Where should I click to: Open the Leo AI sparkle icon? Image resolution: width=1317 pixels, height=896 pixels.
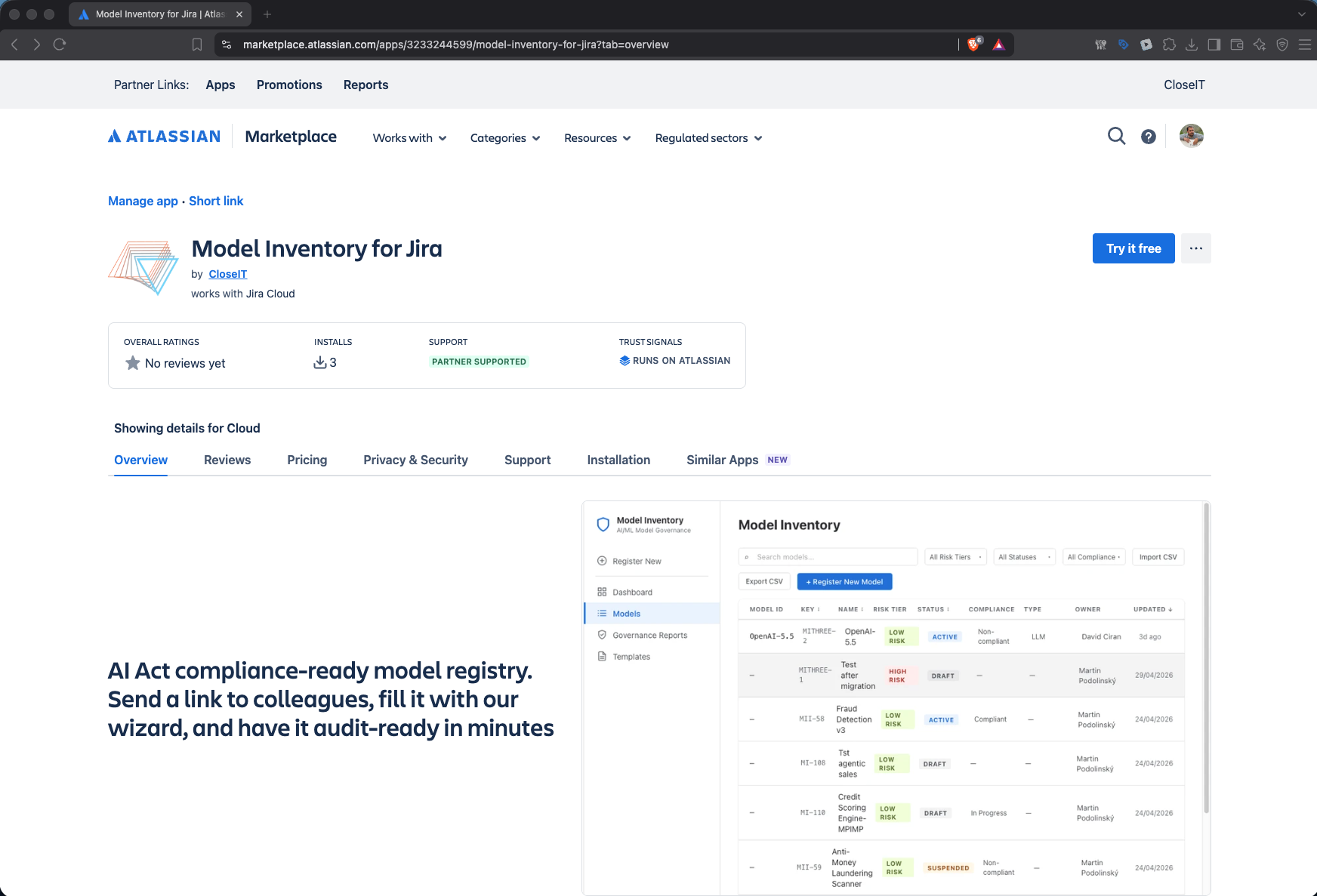pos(1260,45)
